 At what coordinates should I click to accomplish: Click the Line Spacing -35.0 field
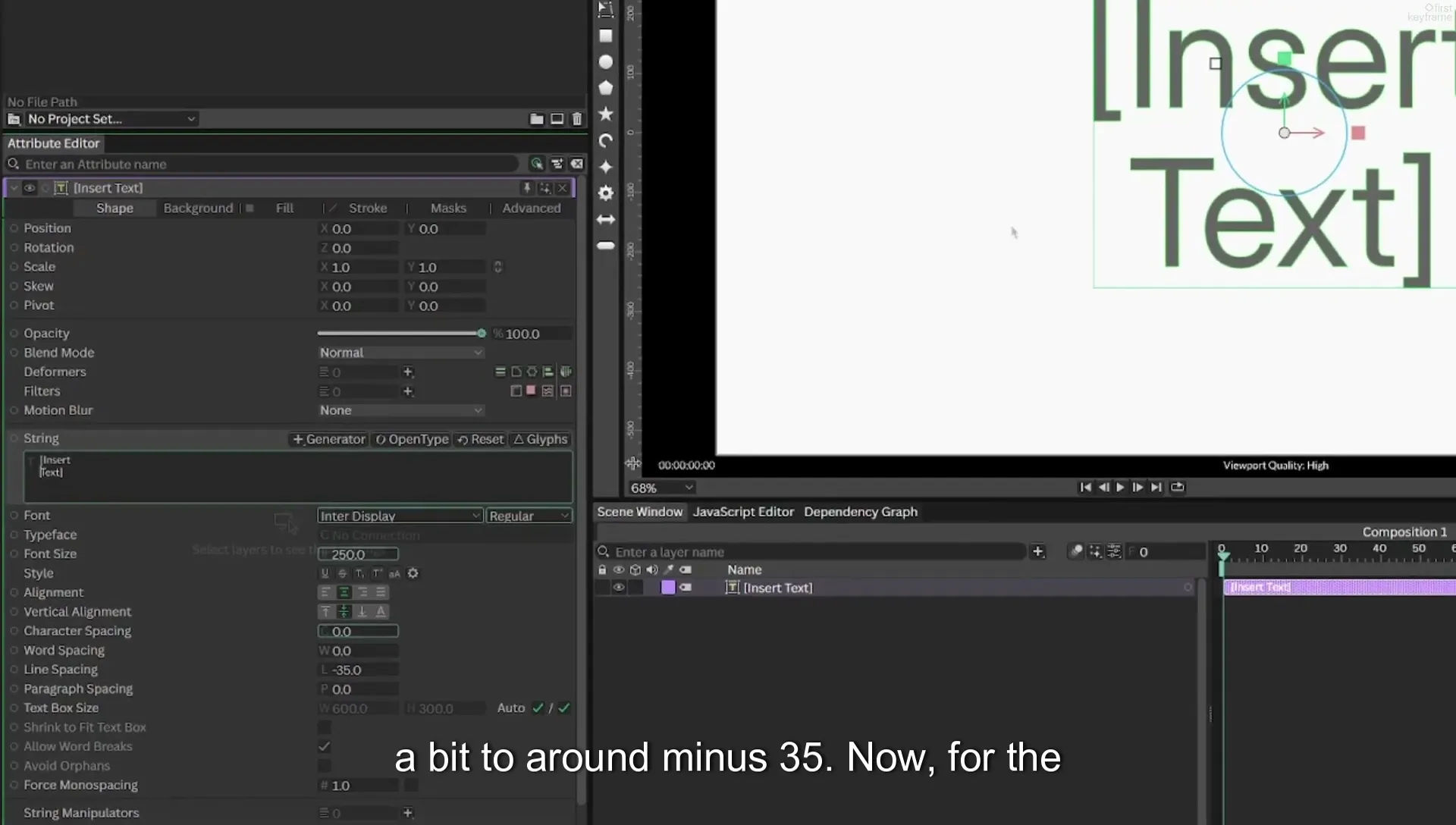pos(358,670)
